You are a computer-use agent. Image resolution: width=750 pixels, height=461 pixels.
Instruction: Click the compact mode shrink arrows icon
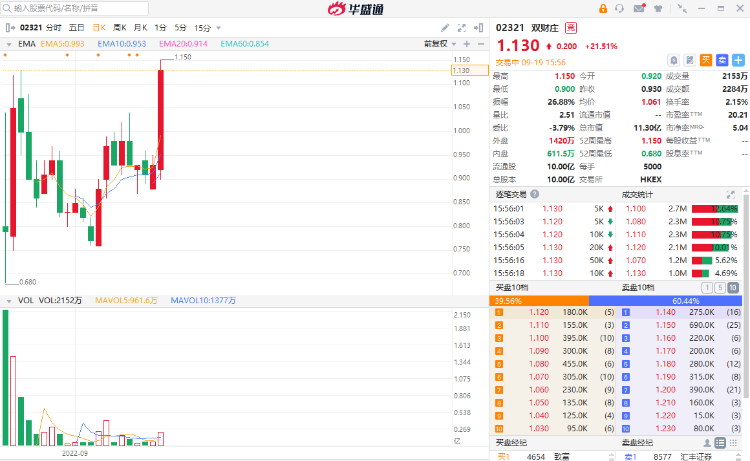coord(682,8)
